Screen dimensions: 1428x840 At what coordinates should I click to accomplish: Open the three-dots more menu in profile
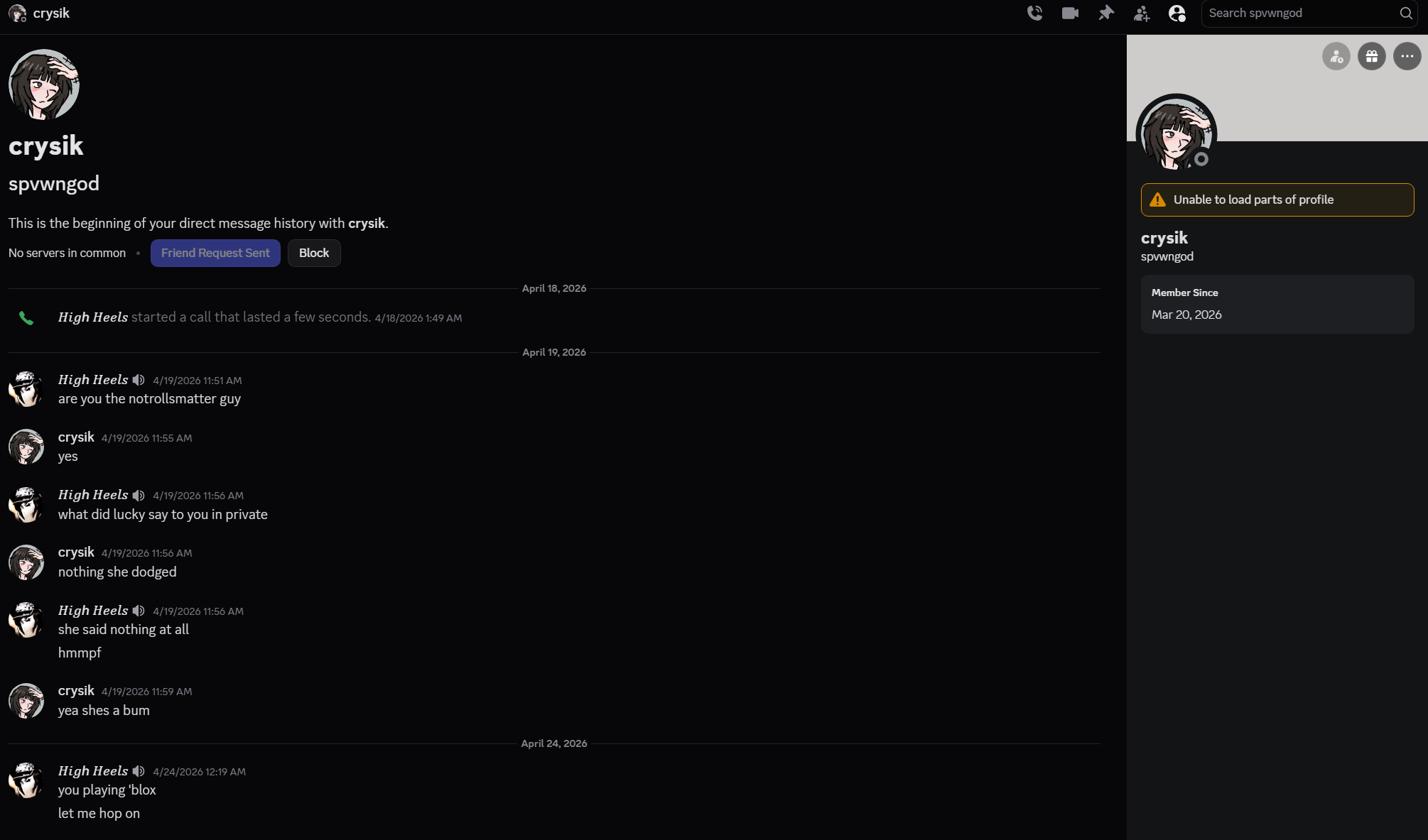(x=1407, y=56)
